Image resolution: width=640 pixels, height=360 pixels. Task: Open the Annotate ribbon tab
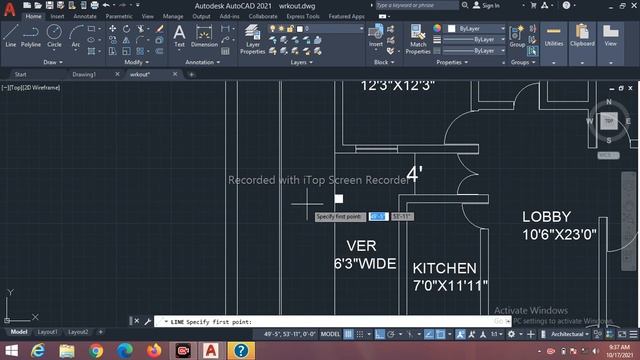85,16
